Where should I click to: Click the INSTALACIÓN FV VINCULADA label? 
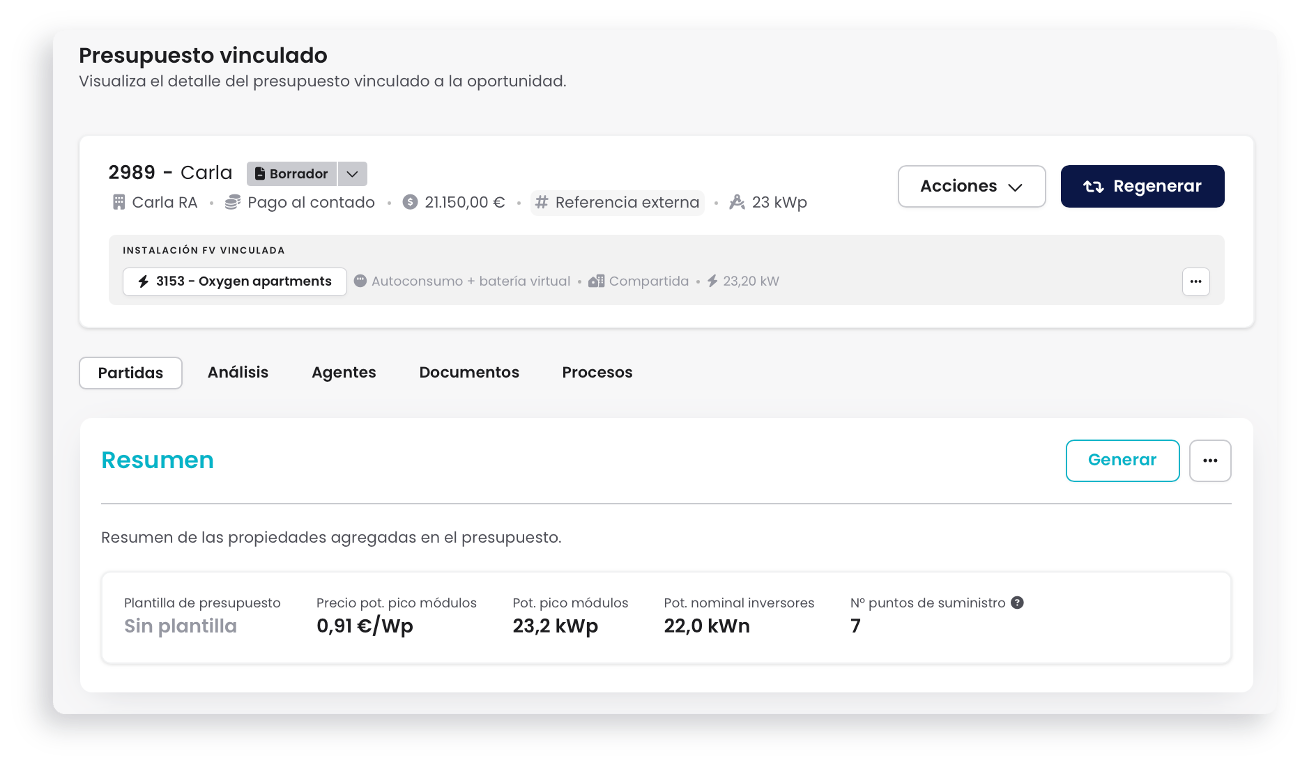[204, 250]
